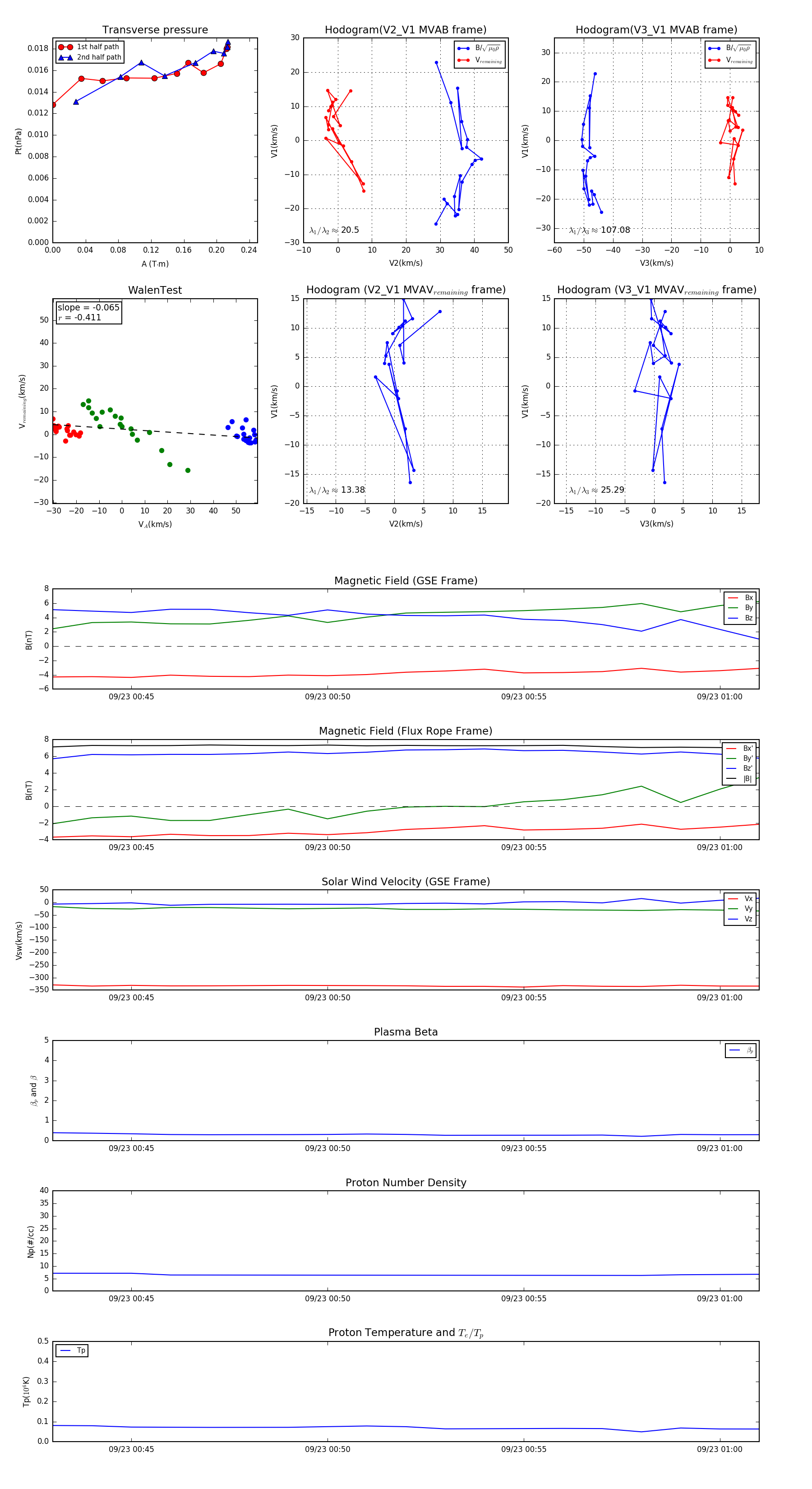Click the "Np(#/cc)" y-axis label
The width and height of the screenshot is (812, 1489).
coord(31,1241)
